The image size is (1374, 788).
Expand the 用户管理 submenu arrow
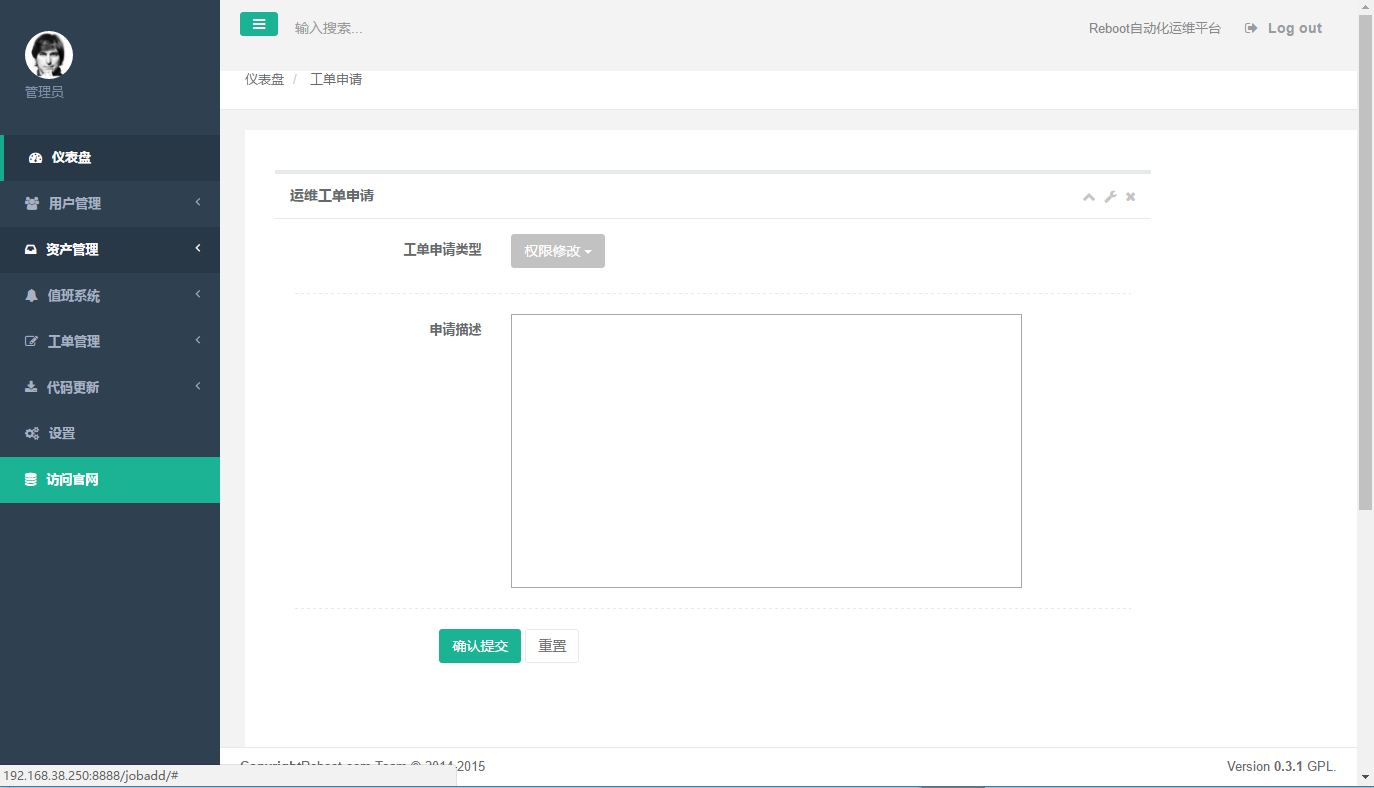(197, 203)
